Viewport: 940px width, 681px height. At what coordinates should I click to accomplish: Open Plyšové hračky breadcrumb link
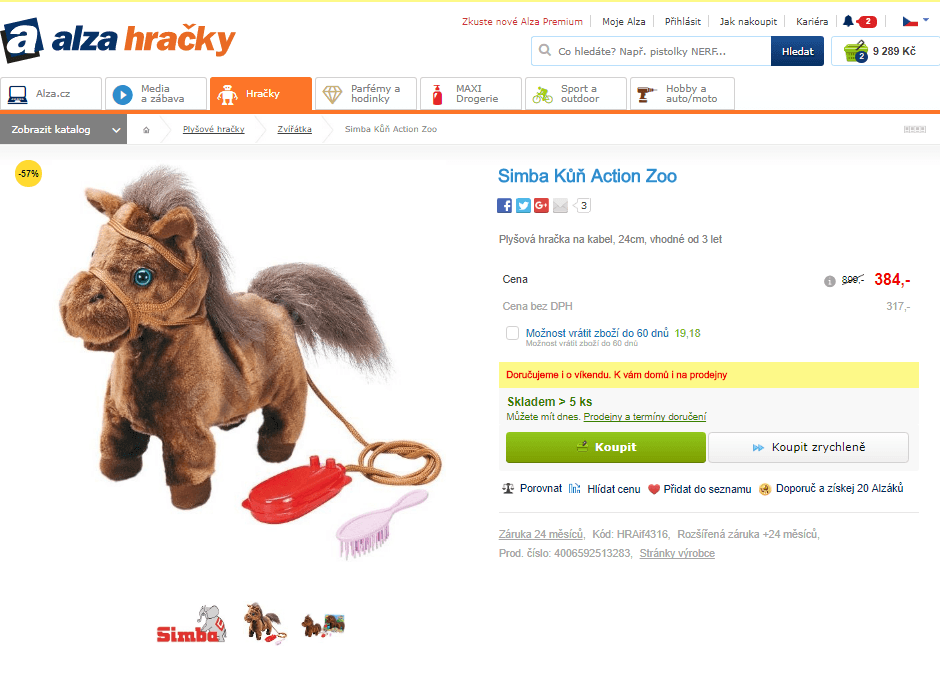(x=213, y=129)
